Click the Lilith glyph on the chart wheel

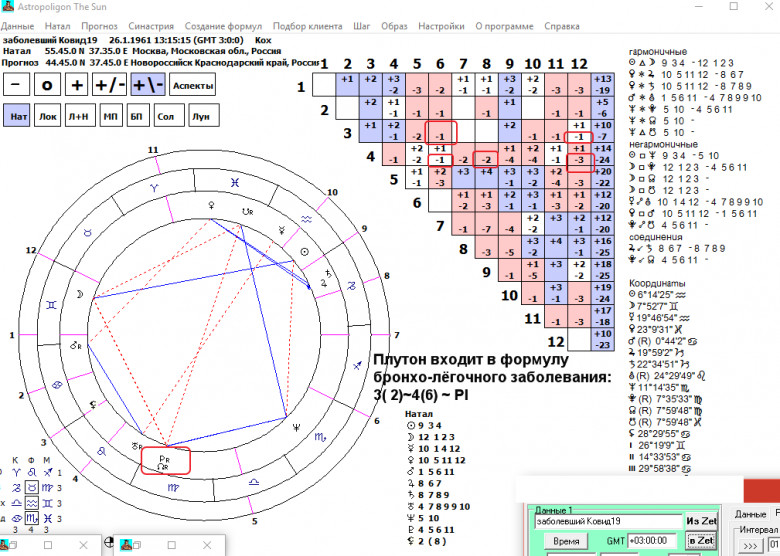point(93,404)
